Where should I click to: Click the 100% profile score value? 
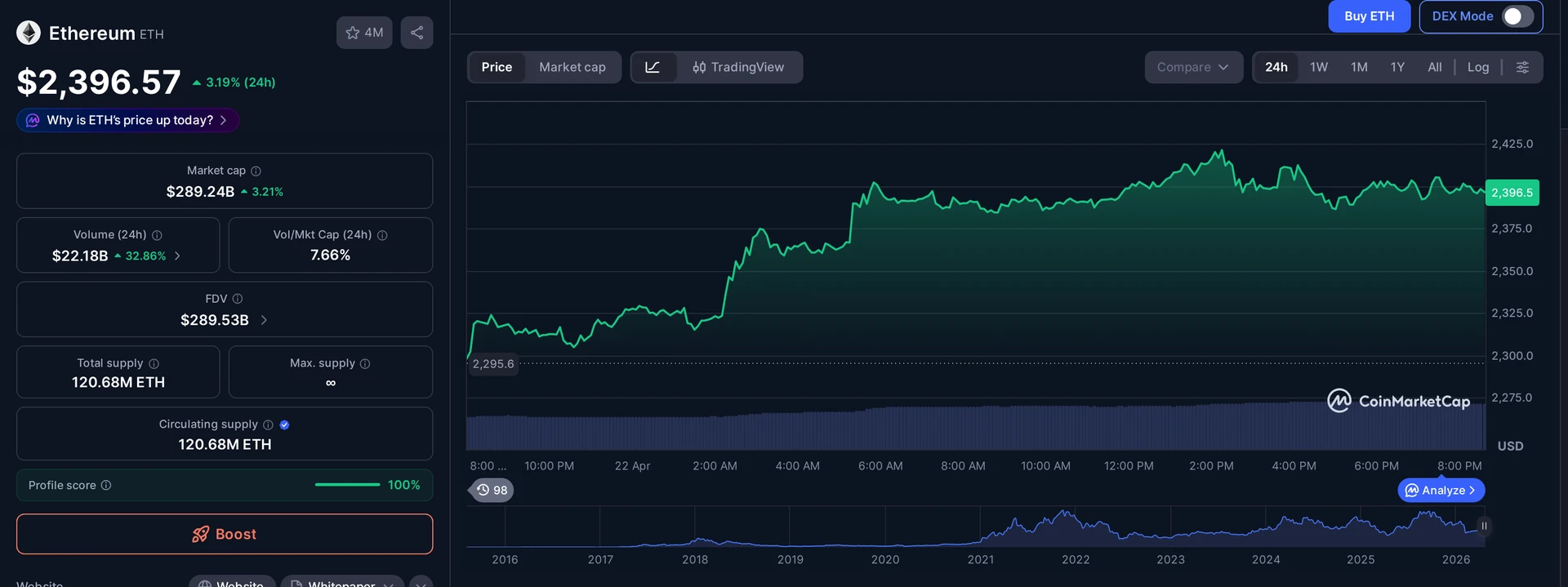pyautogui.click(x=404, y=485)
